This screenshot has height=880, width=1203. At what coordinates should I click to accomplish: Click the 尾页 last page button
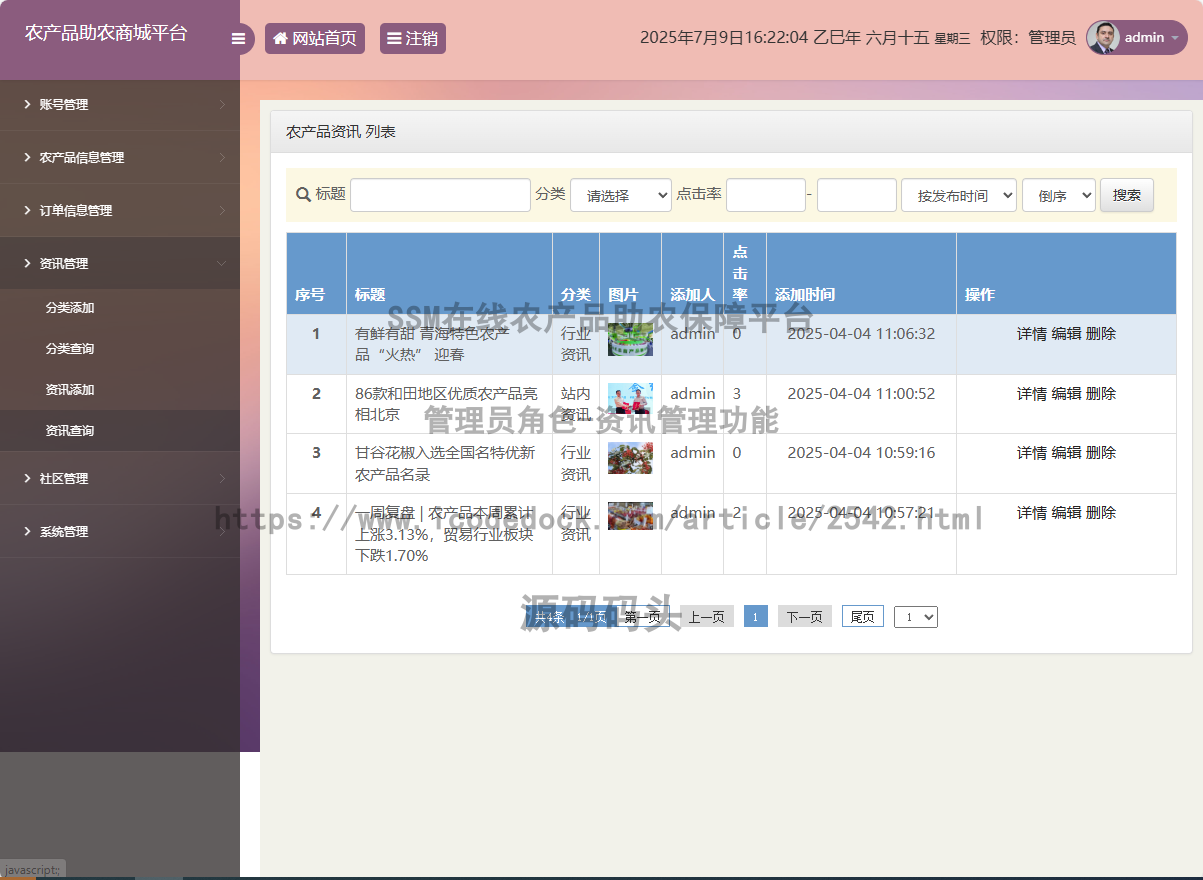pos(863,617)
